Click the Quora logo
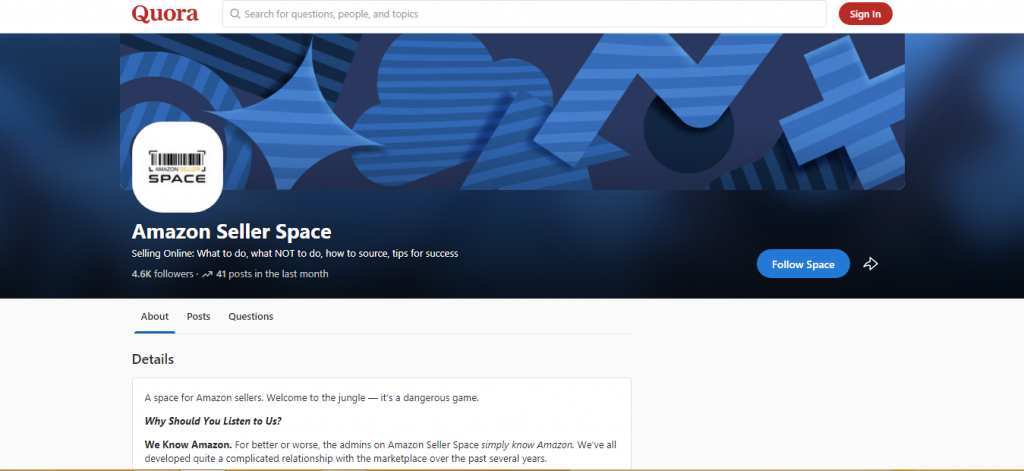The width and height of the screenshot is (1024, 471). (x=165, y=13)
